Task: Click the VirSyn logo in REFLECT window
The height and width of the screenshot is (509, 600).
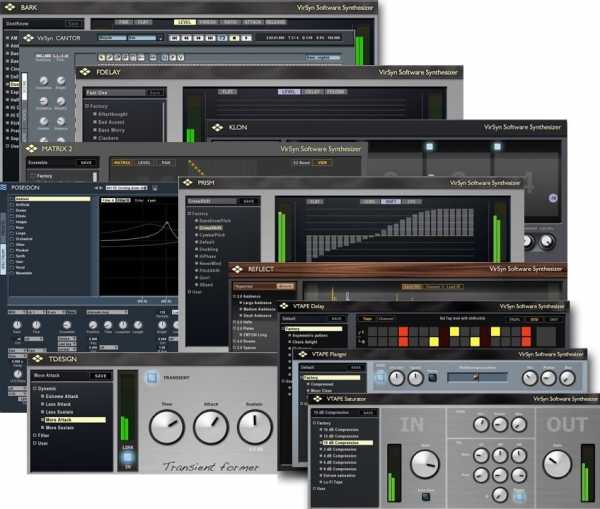Action: pos(237,269)
